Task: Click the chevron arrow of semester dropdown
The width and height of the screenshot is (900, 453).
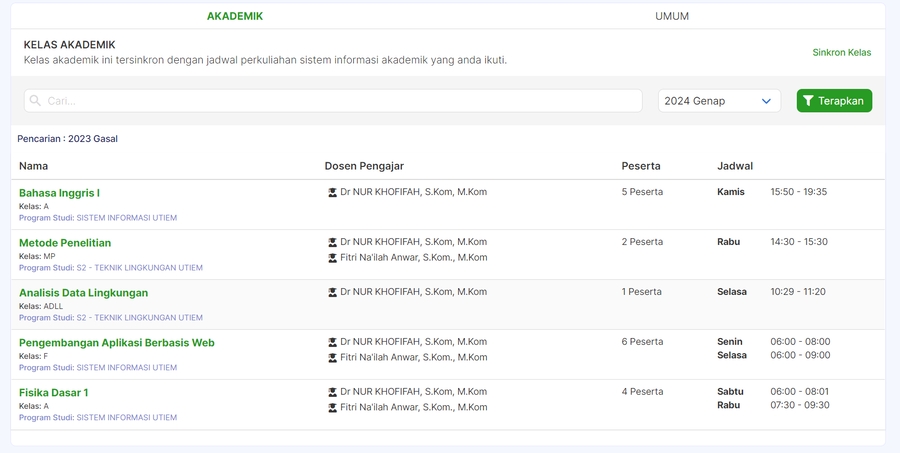Action: [767, 101]
